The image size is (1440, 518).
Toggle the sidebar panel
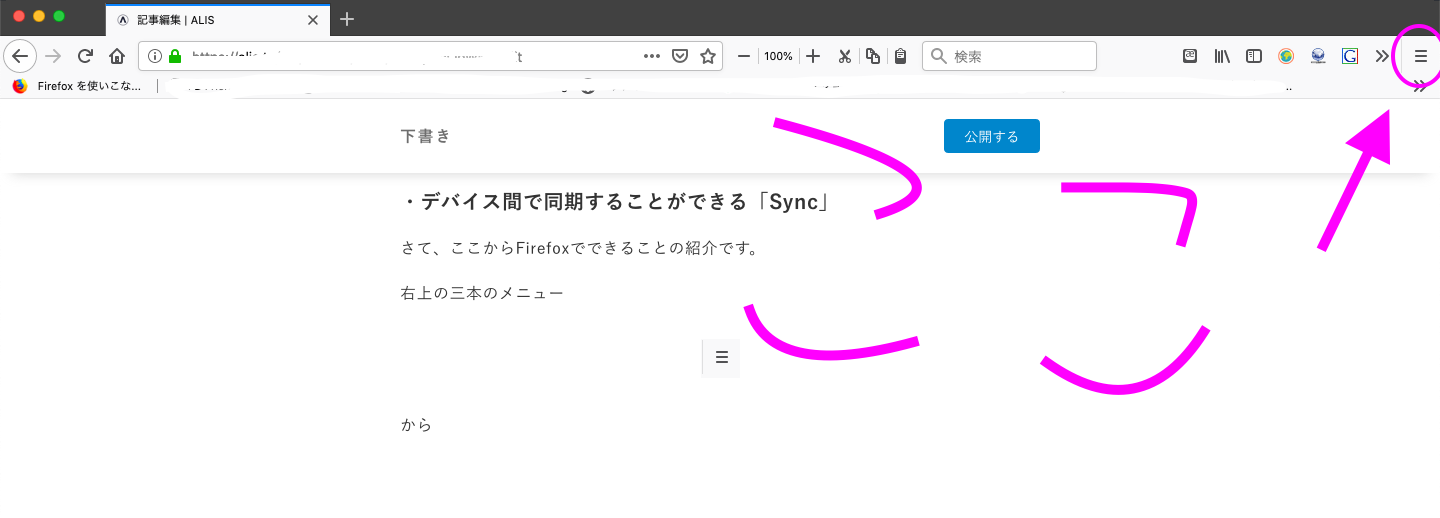(1253, 56)
